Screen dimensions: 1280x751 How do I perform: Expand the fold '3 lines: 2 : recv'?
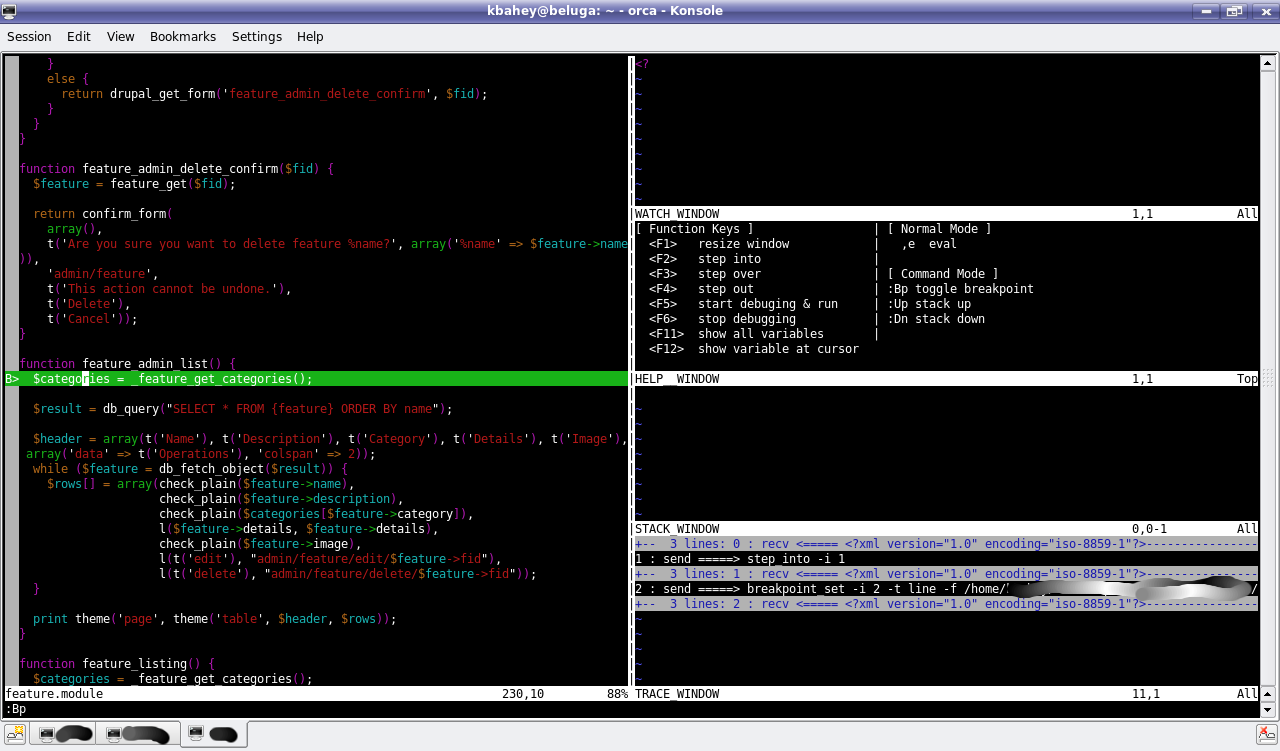point(946,604)
